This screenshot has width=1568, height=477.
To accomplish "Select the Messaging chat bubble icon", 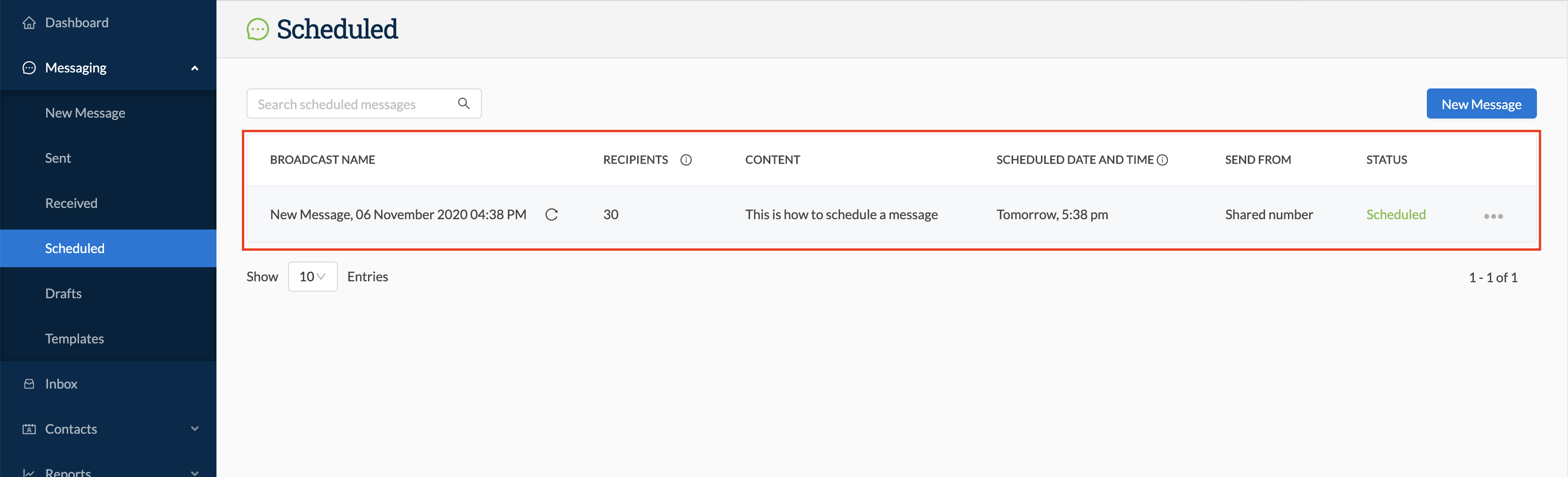I will point(29,68).
